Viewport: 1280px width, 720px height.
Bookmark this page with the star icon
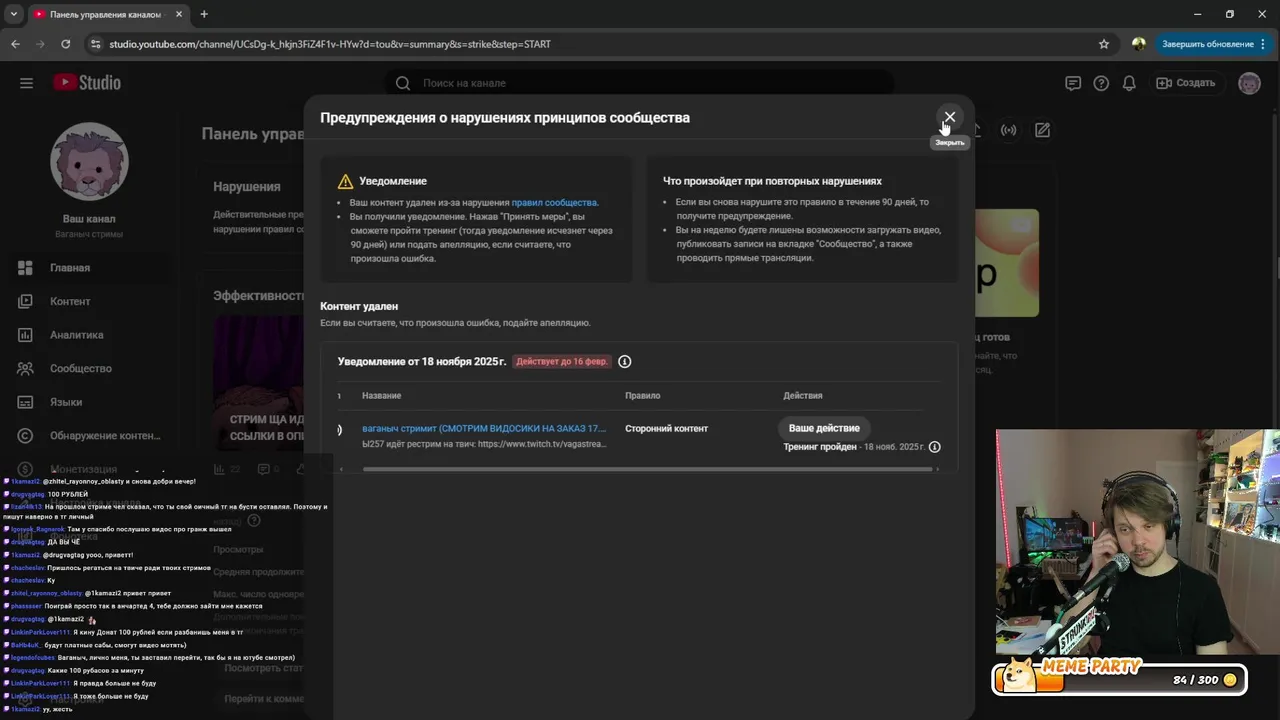click(1104, 44)
